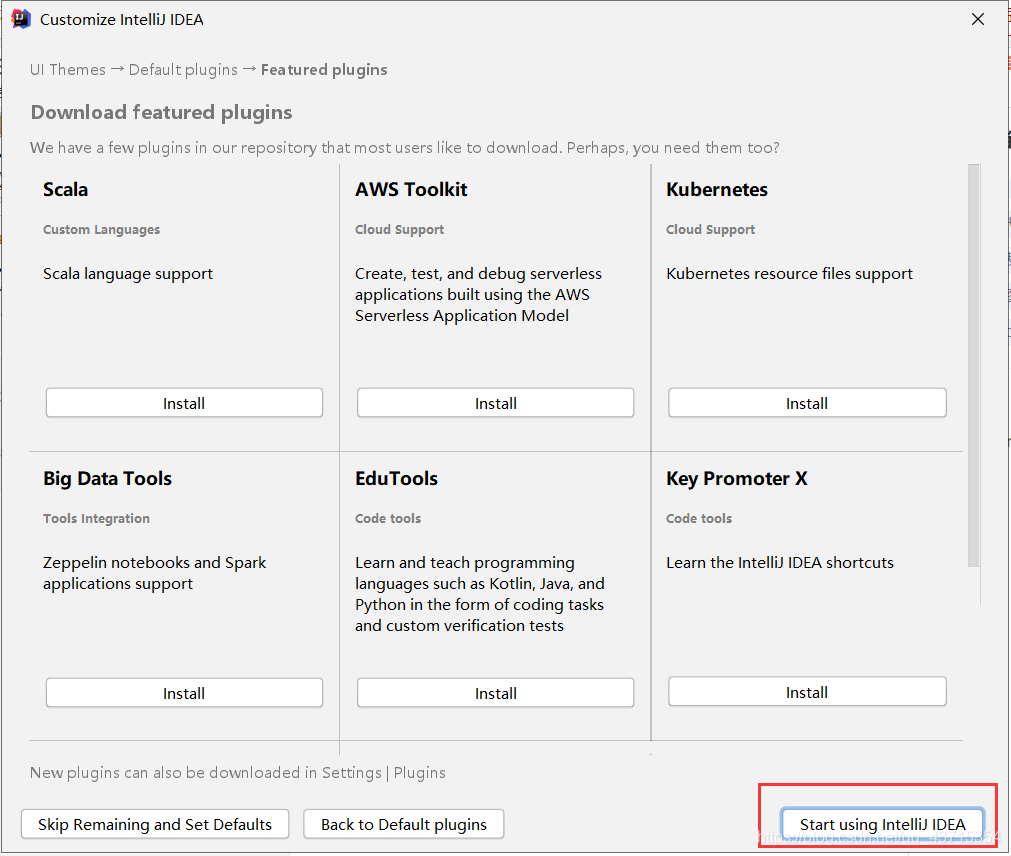Click Cloud Support label under Kubernetes
This screenshot has height=856, width=1011.
tap(710, 229)
